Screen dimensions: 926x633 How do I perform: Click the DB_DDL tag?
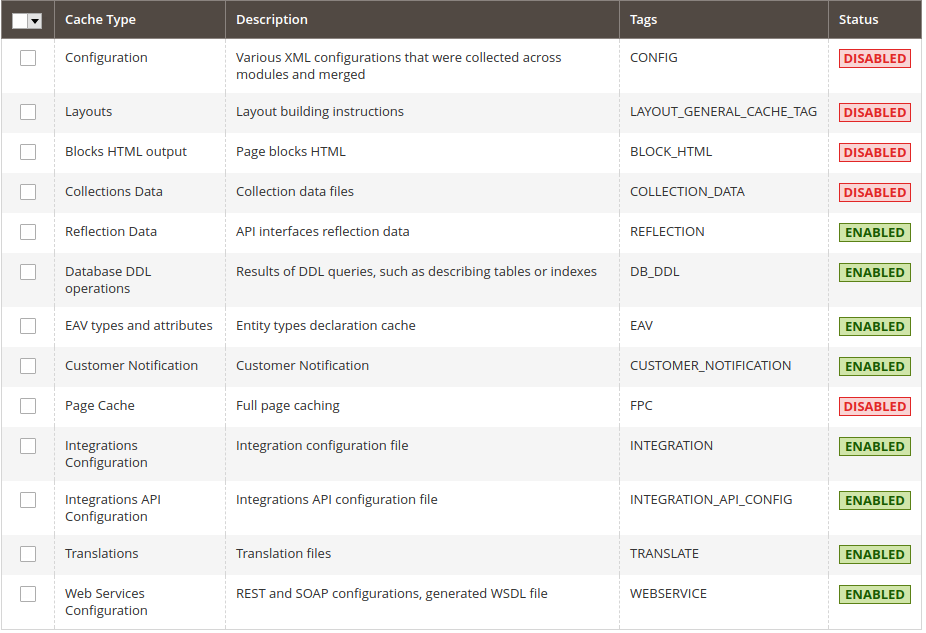[x=654, y=272]
